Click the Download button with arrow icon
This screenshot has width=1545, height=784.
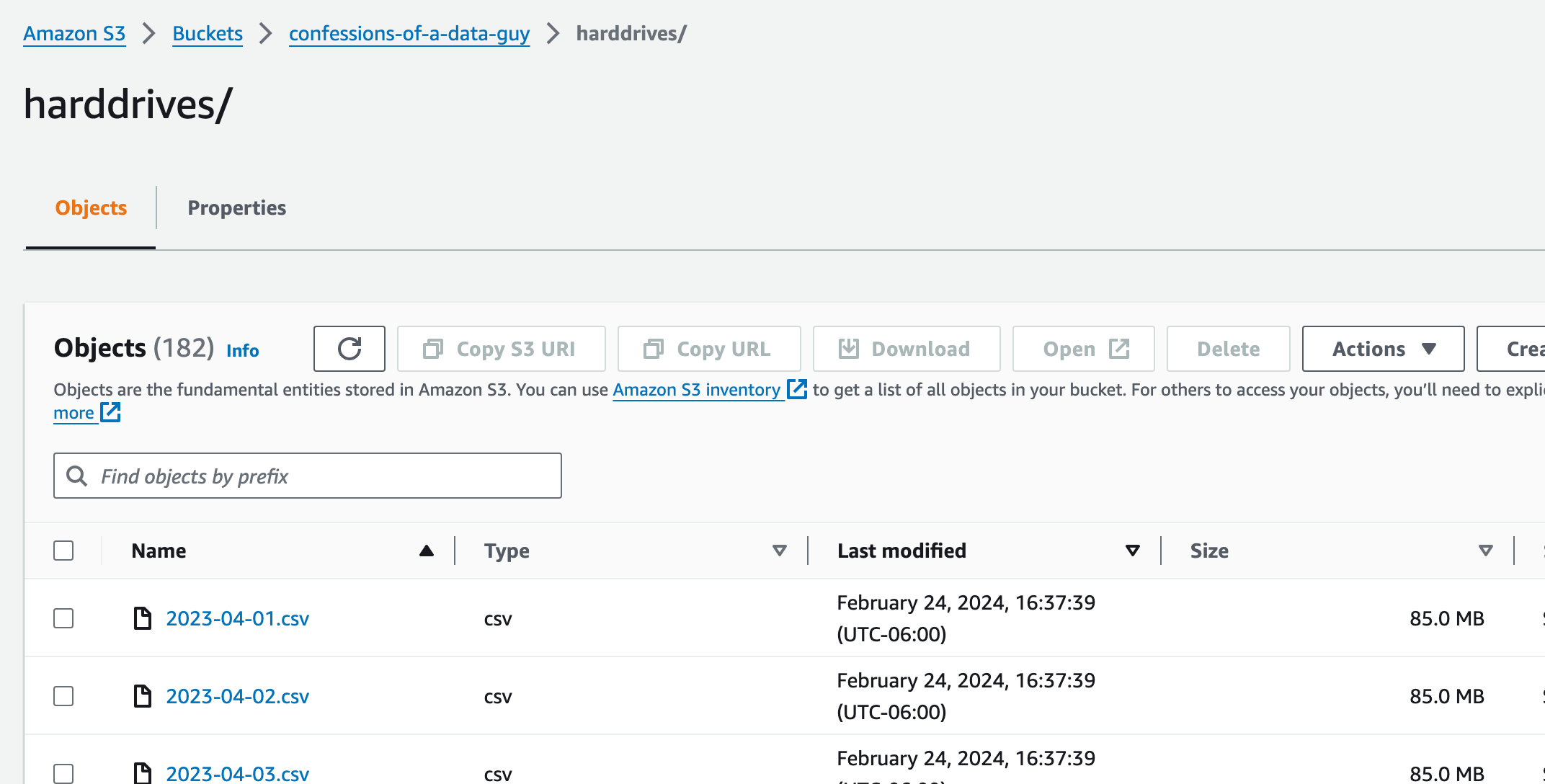(906, 349)
